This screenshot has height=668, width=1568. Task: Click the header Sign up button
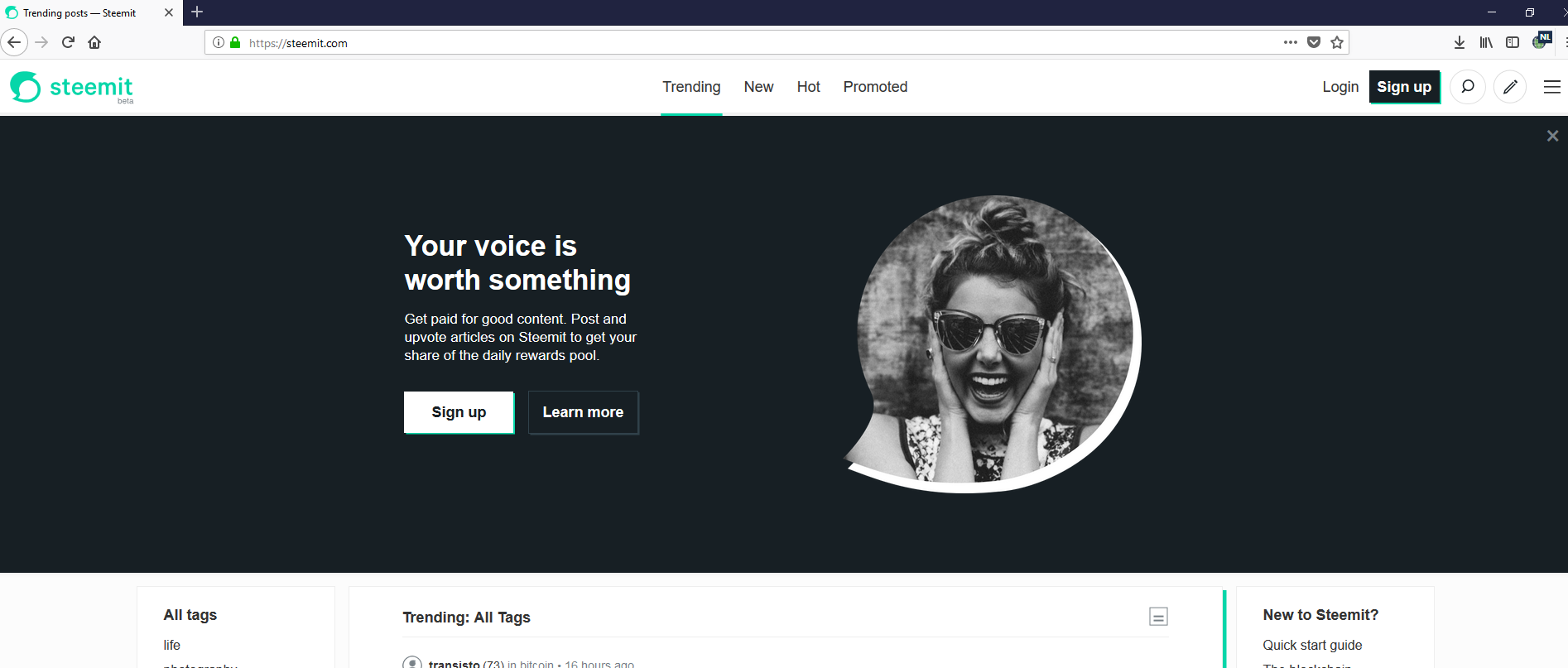tap(1404, 87)
